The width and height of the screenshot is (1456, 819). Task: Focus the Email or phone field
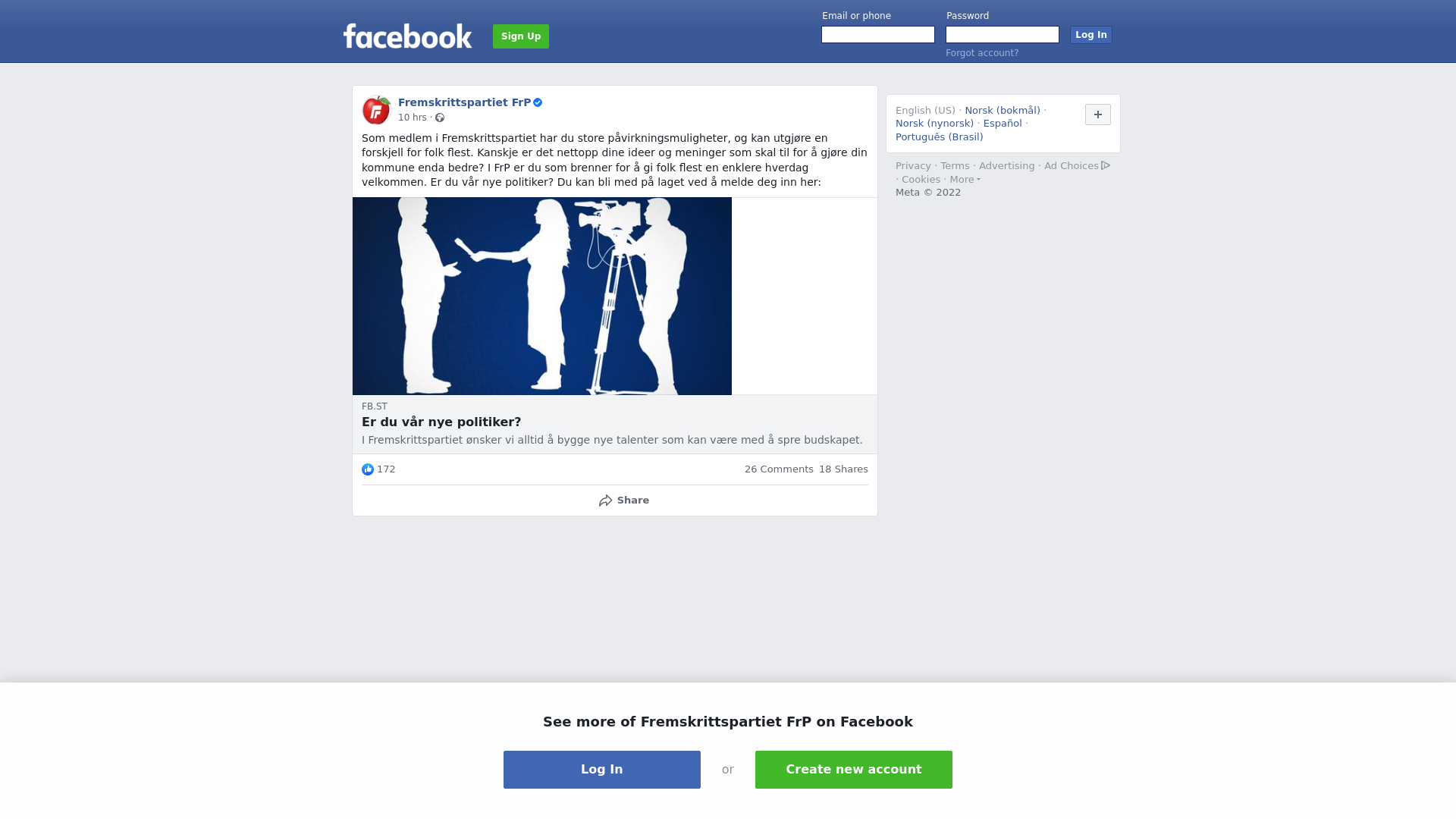point(878,35)
